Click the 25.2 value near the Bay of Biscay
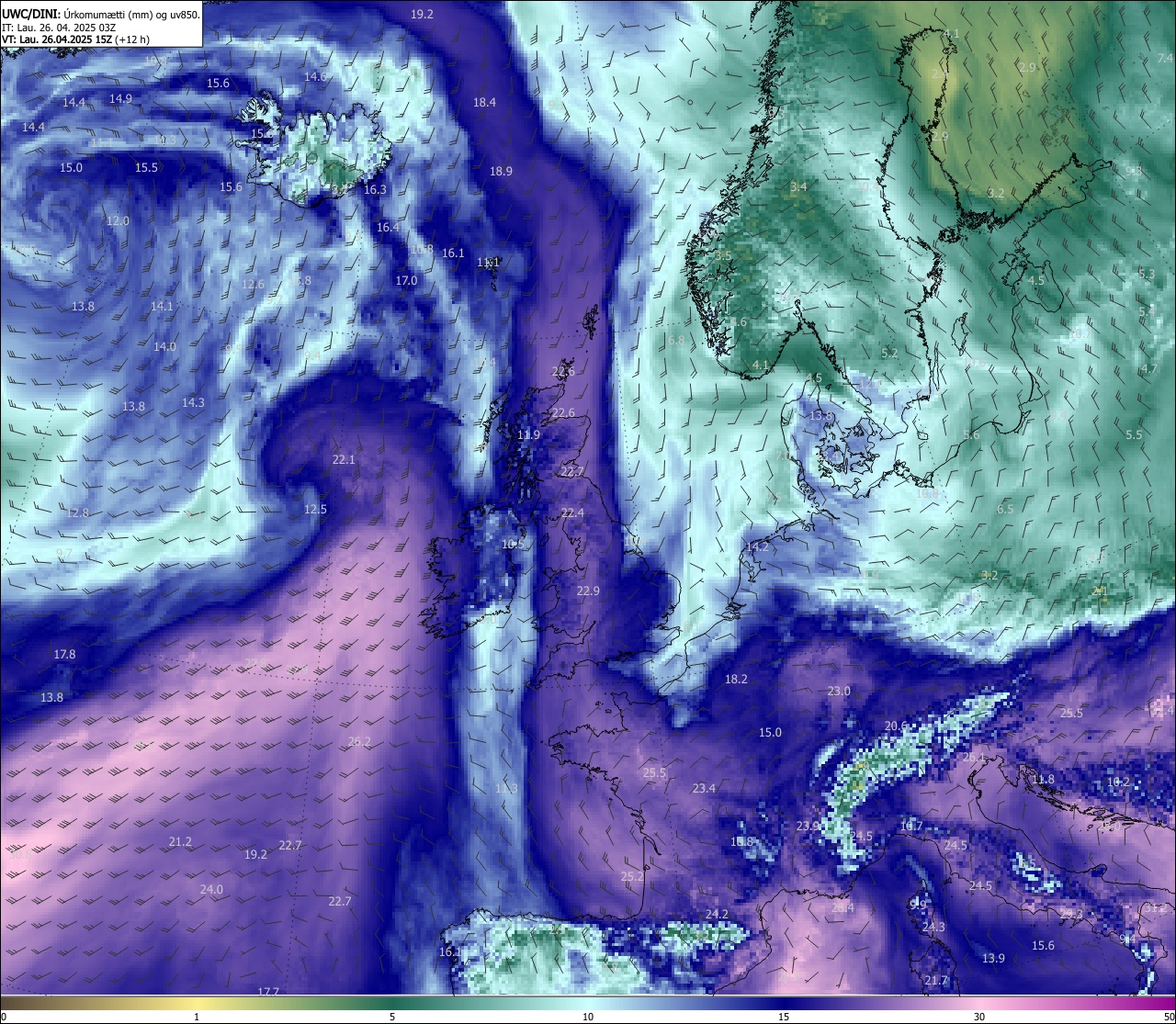1176x1024 pixels. coord(632,876)
